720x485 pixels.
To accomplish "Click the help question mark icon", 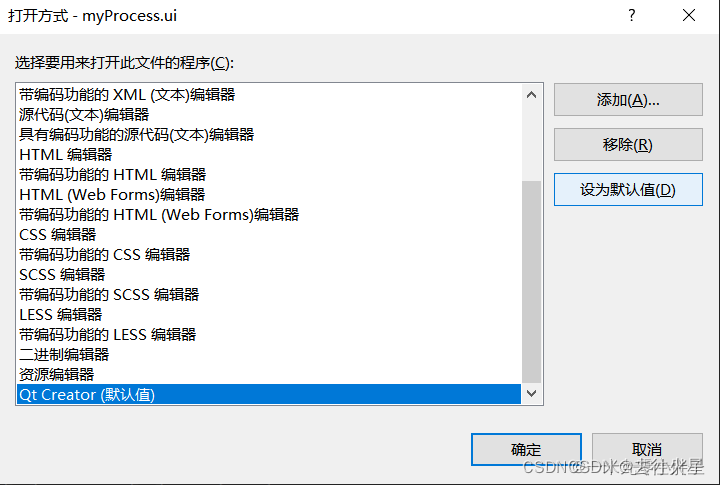I will (x=632, y=16).
